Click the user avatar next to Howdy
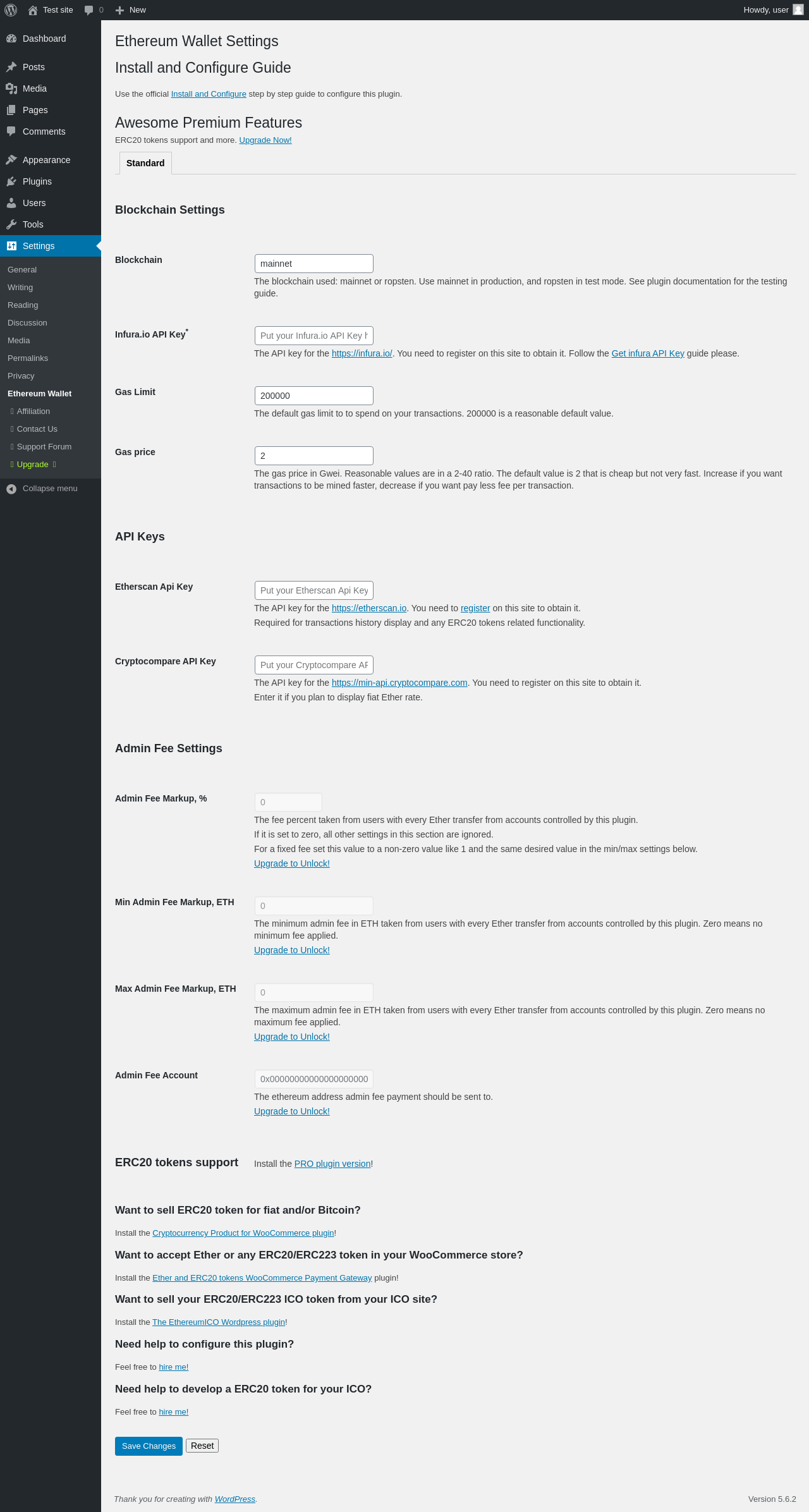Viewport: 809px width, 1512px height. pyautogui.click(x=798, y=10)
